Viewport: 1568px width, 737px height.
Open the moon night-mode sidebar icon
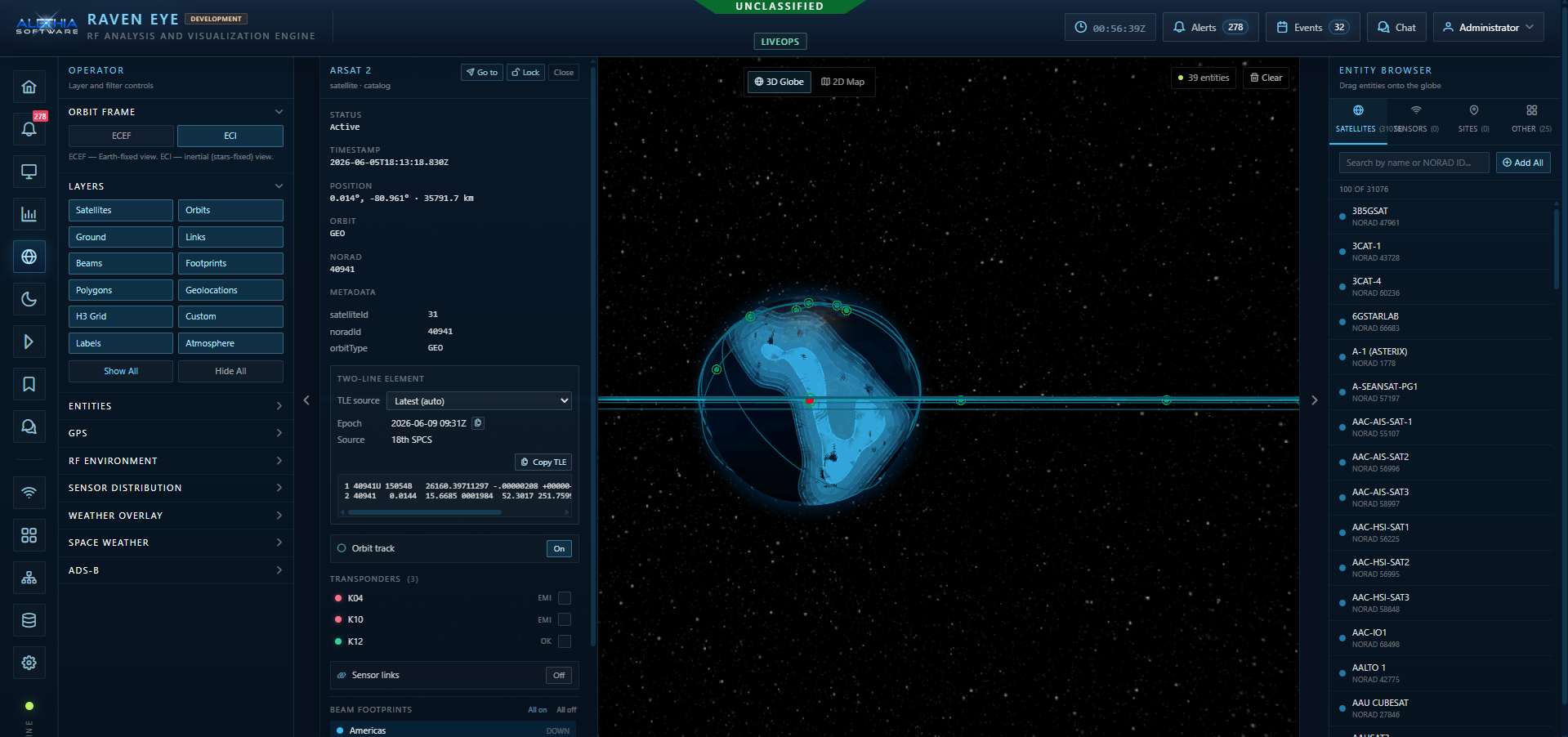click(x=29, y=299)
